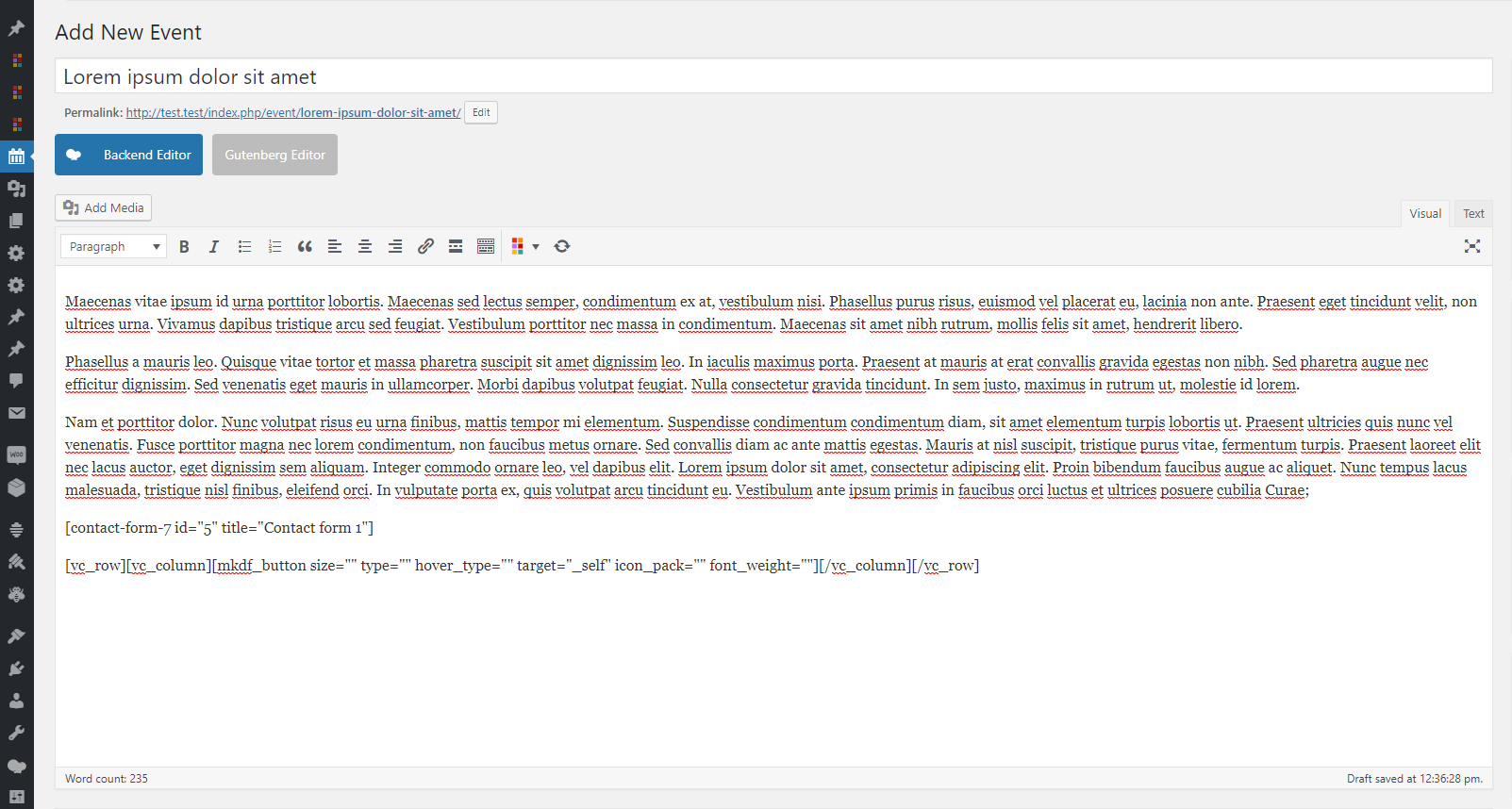Screen dimensions: 1512x809
Task: Apply numbered list formatting
Action: (274, 246)
